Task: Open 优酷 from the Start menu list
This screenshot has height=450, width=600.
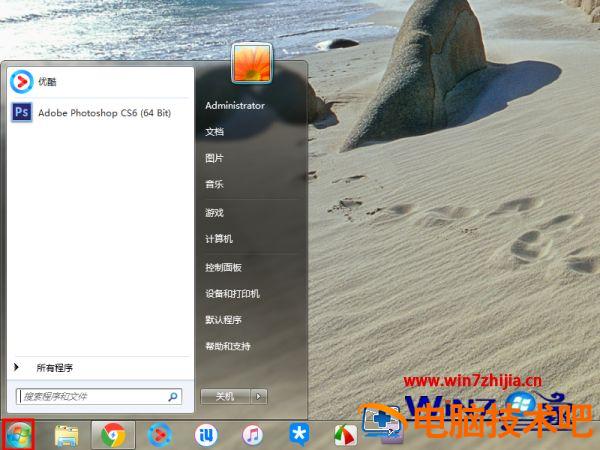Action: point(100,82)
